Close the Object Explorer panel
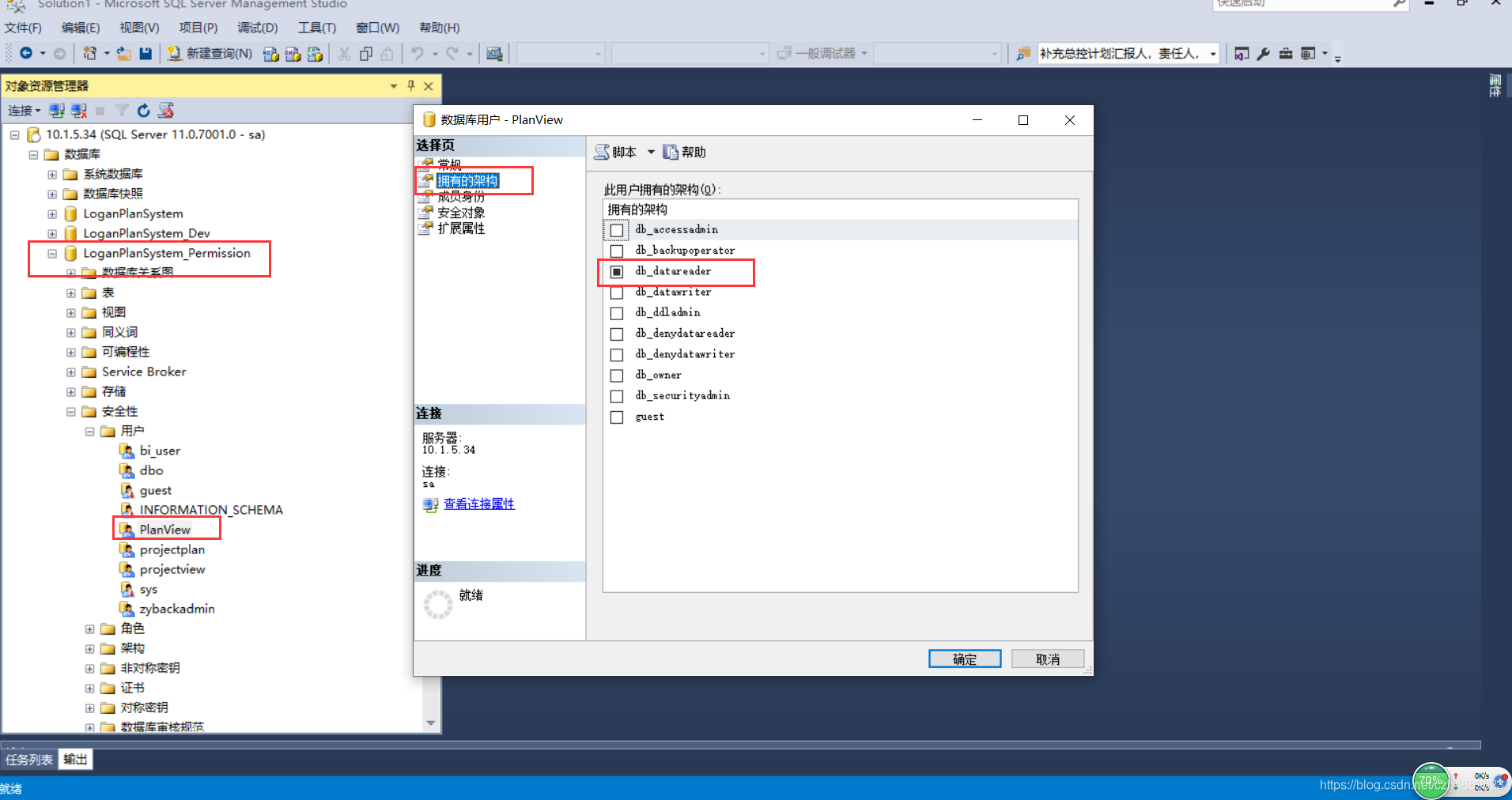This screenshot has height=800, width=1512. (429, 85)
